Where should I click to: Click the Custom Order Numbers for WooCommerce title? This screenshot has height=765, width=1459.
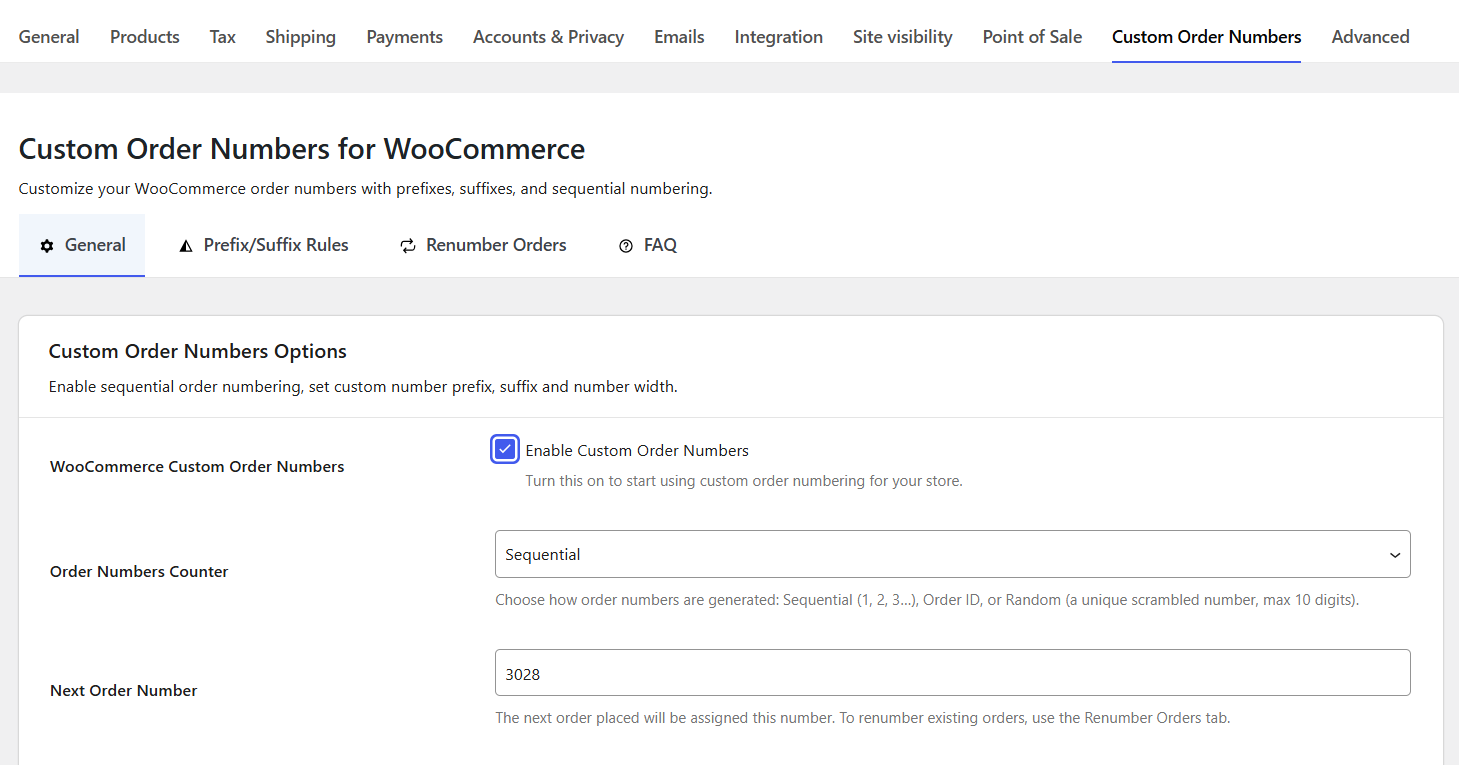point(302,149)
